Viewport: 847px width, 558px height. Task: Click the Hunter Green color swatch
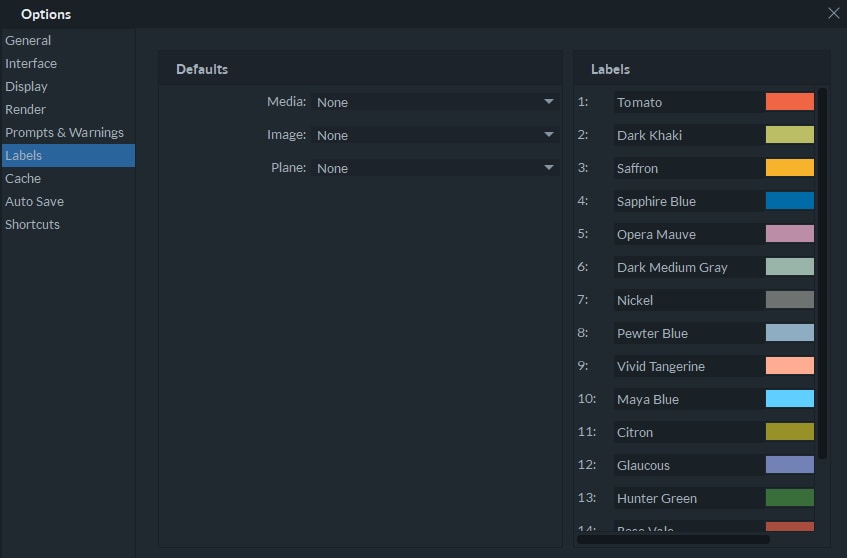tap(789, 498)
